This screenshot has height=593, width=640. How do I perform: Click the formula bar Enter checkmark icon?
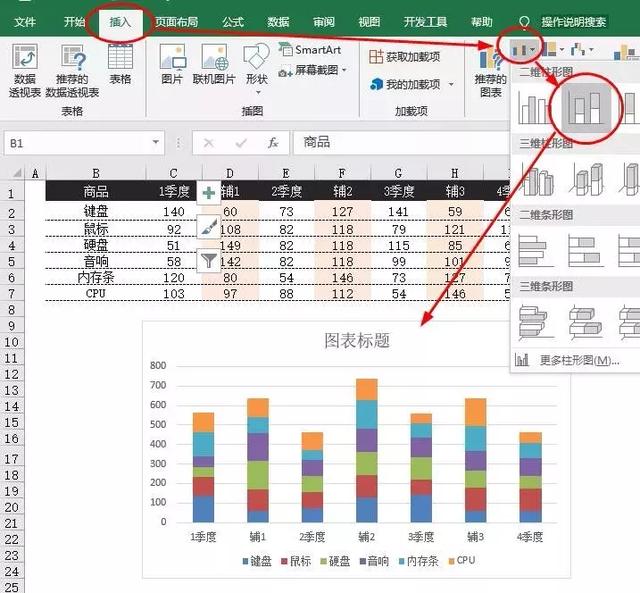coord(241,143)
